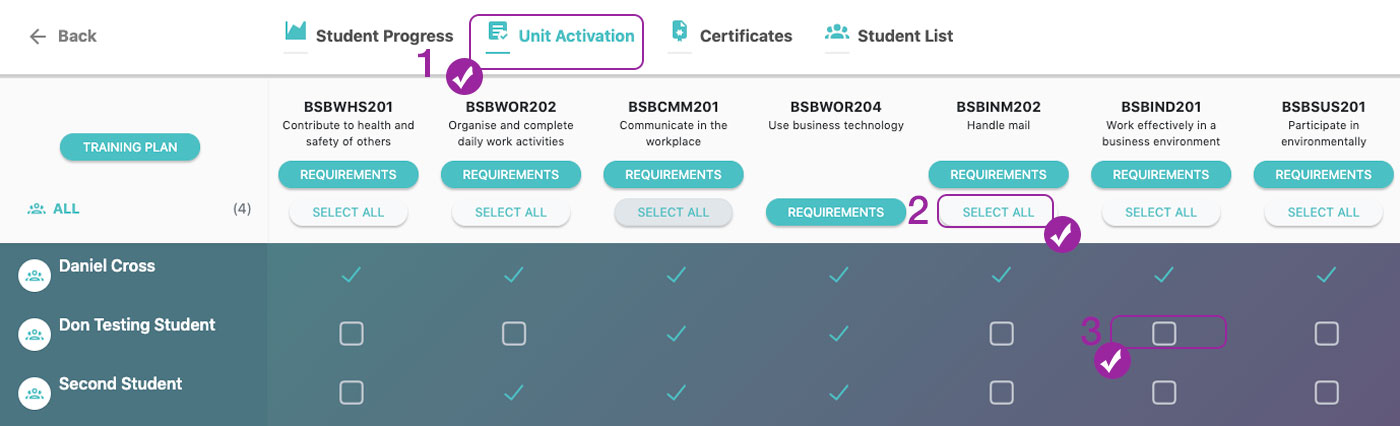This screenshot has height=426, width=1400.
Task: Click the ALL group icon
Action: [37, 209]
